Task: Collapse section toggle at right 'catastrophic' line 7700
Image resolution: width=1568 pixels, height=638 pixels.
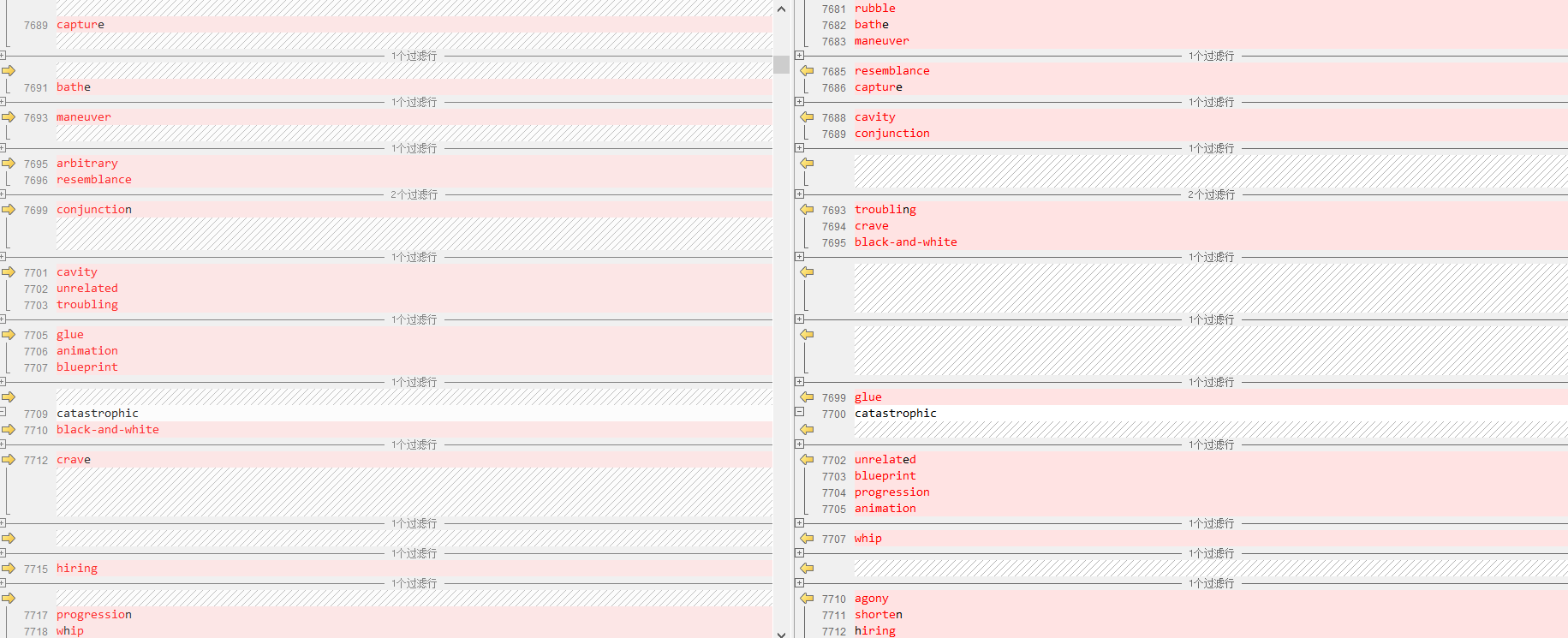Action: click(x=799, y=412)
